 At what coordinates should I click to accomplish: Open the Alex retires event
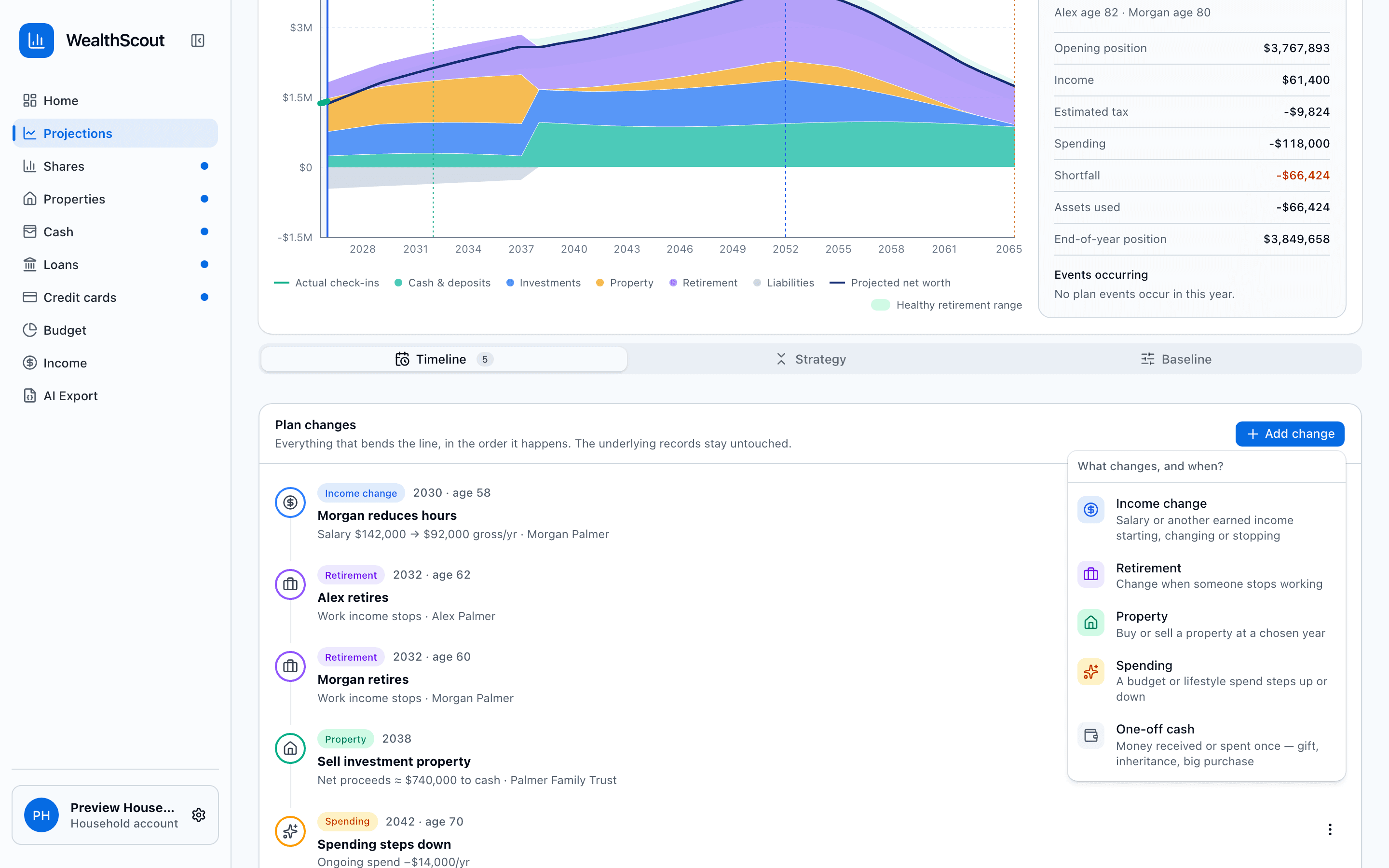tap(353, 597)
